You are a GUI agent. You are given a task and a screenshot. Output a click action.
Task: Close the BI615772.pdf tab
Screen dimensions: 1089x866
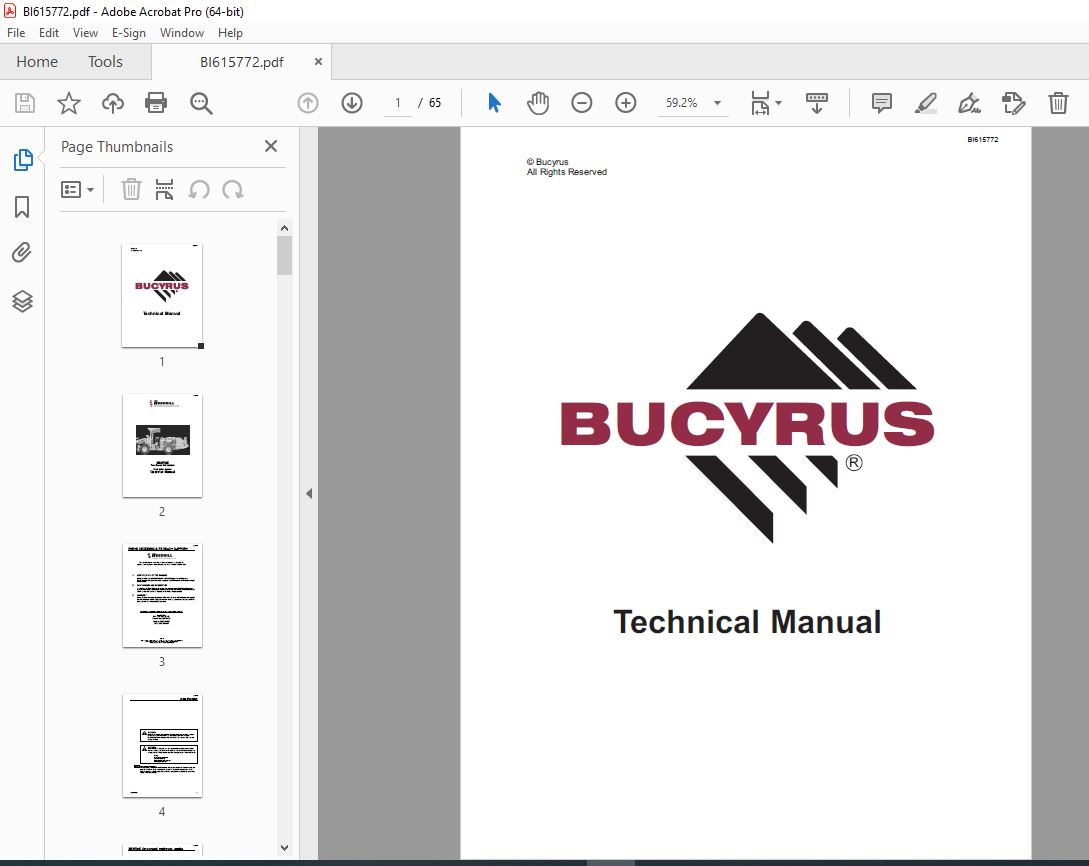(318, 61)
